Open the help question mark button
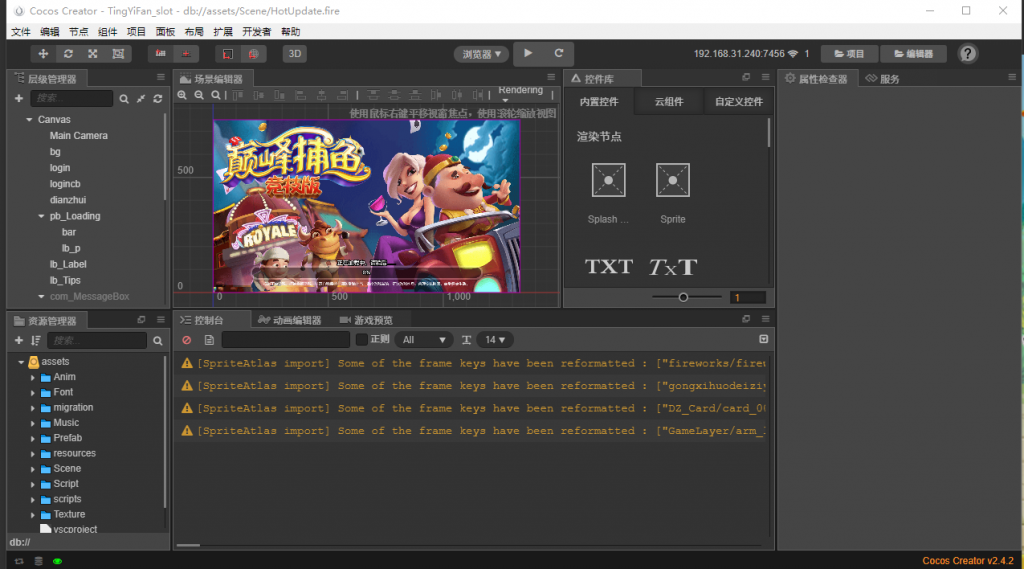 (967, 54)
